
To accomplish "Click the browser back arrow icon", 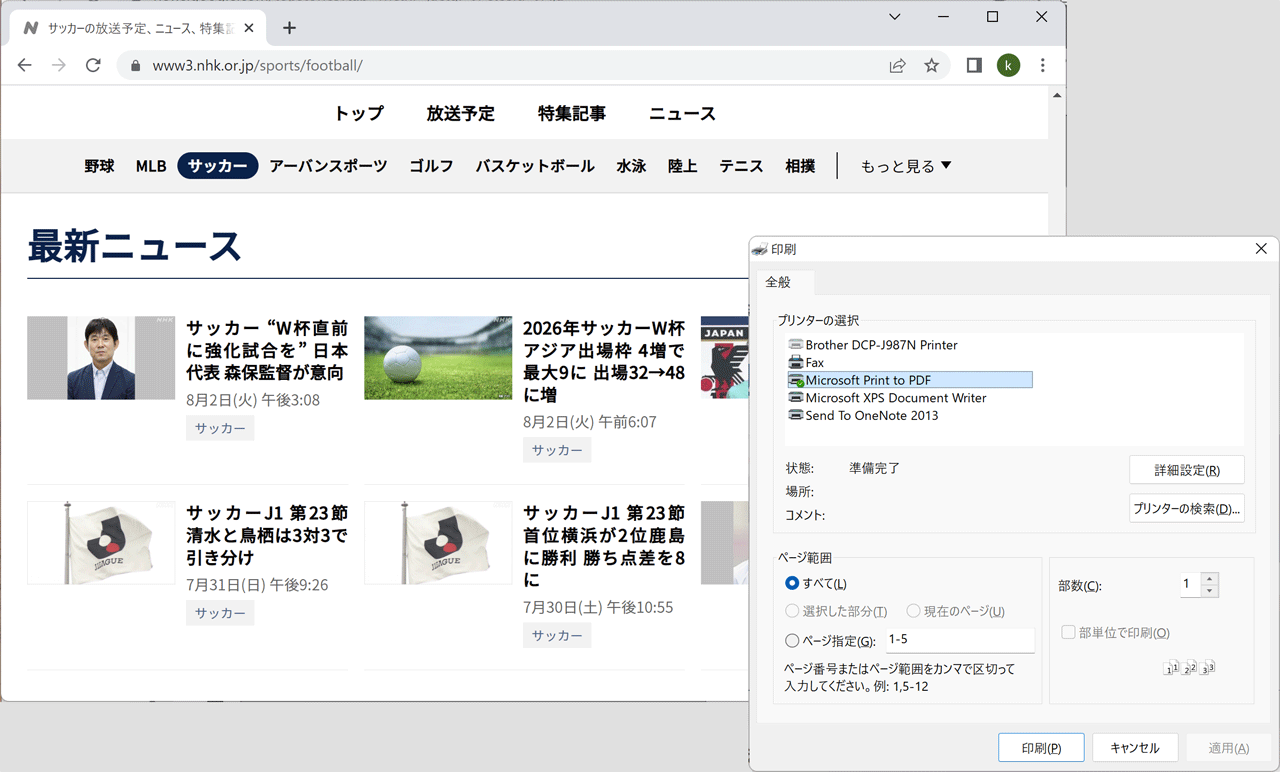I will pyautogui.click(x=25, y=65).
